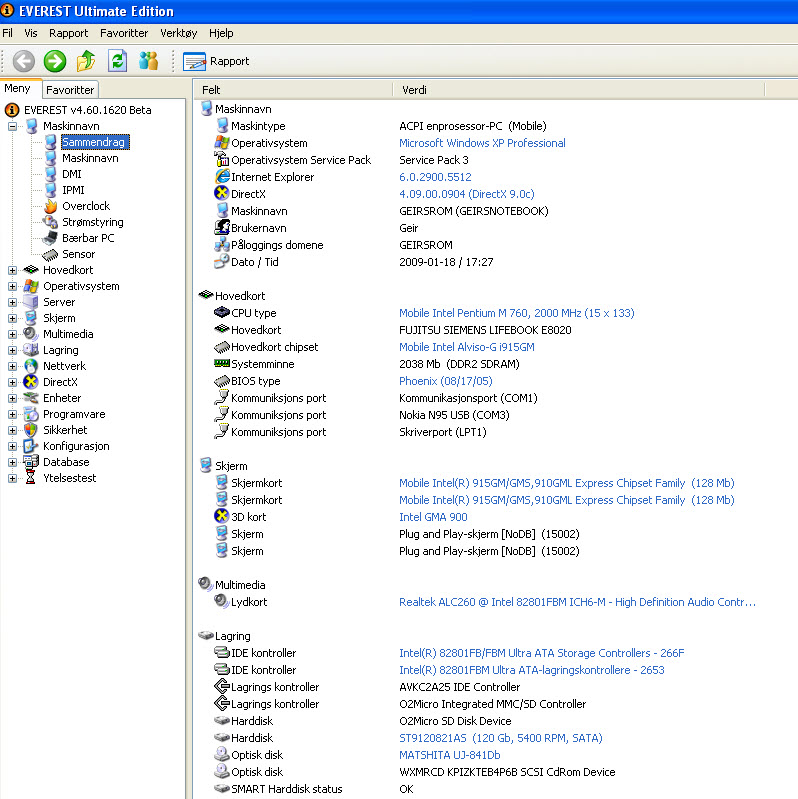Select the IPMI tree item
Screen dimensions: 798x799
click(x=73, y=190)
